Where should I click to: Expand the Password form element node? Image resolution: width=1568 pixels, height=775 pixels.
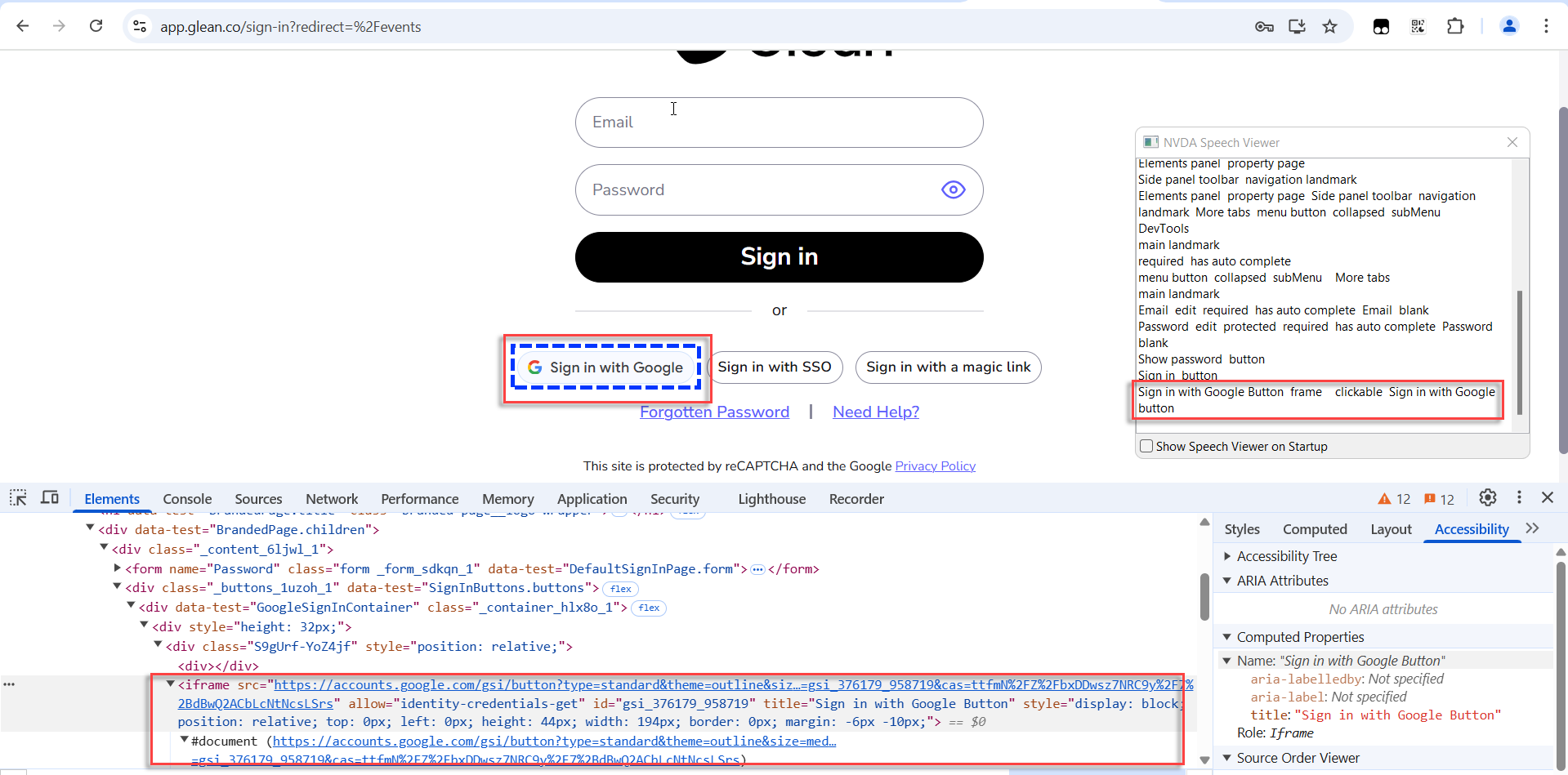118,568
